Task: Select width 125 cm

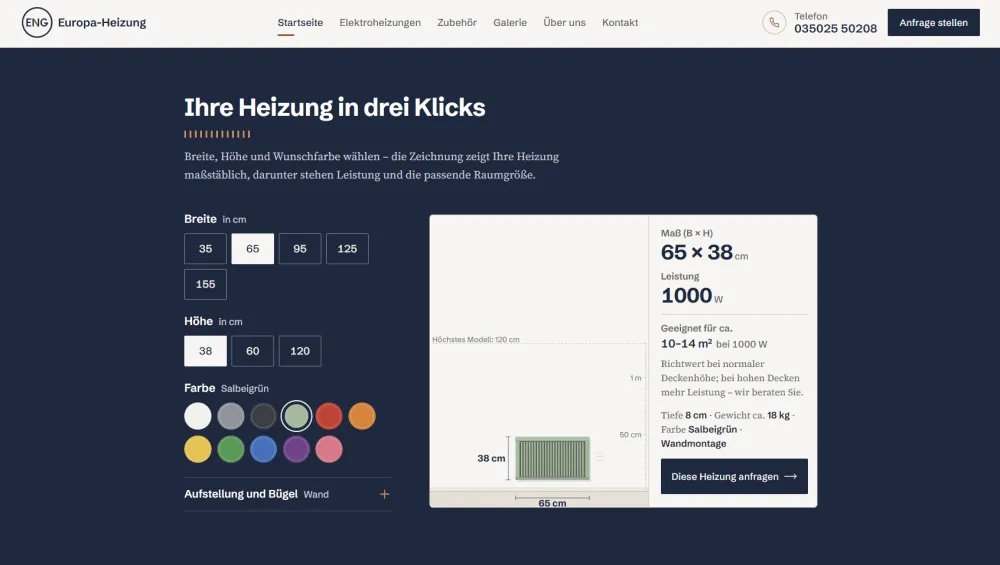Action: (347, 249)
